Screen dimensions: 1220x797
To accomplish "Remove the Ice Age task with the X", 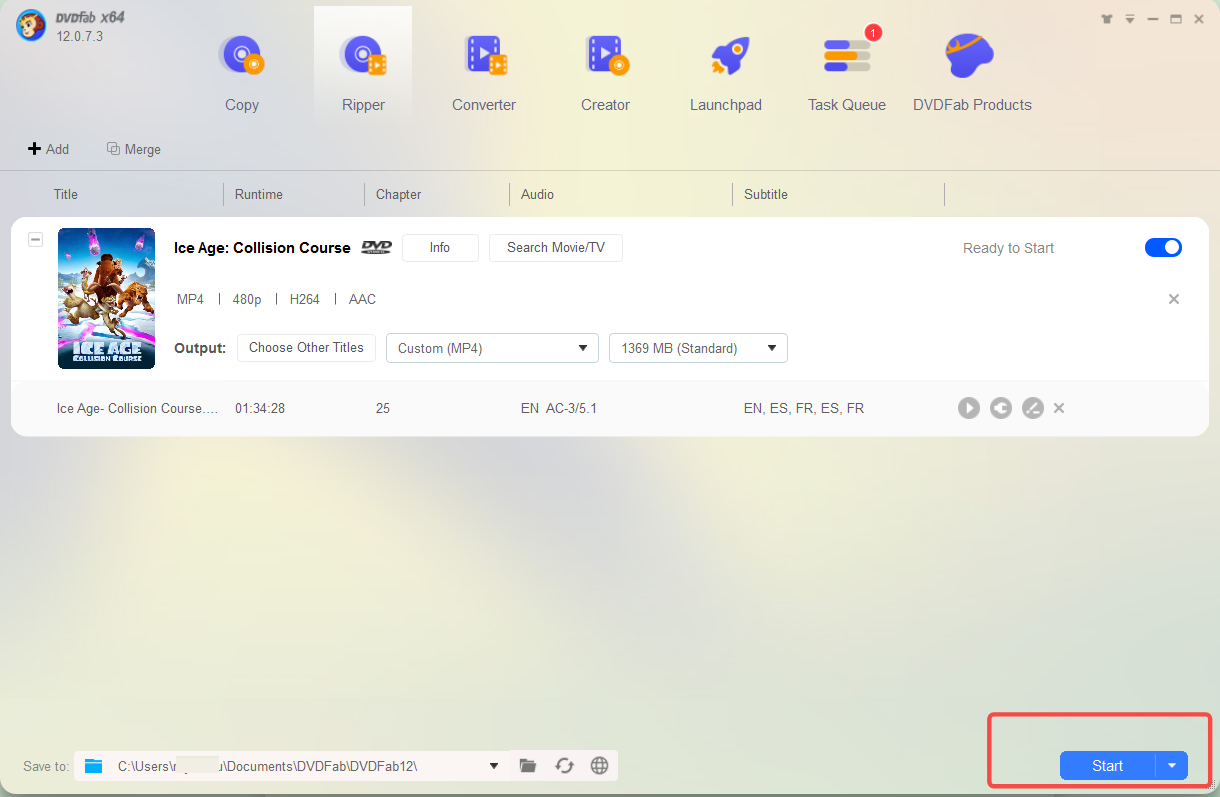I will click(1174, 299).
